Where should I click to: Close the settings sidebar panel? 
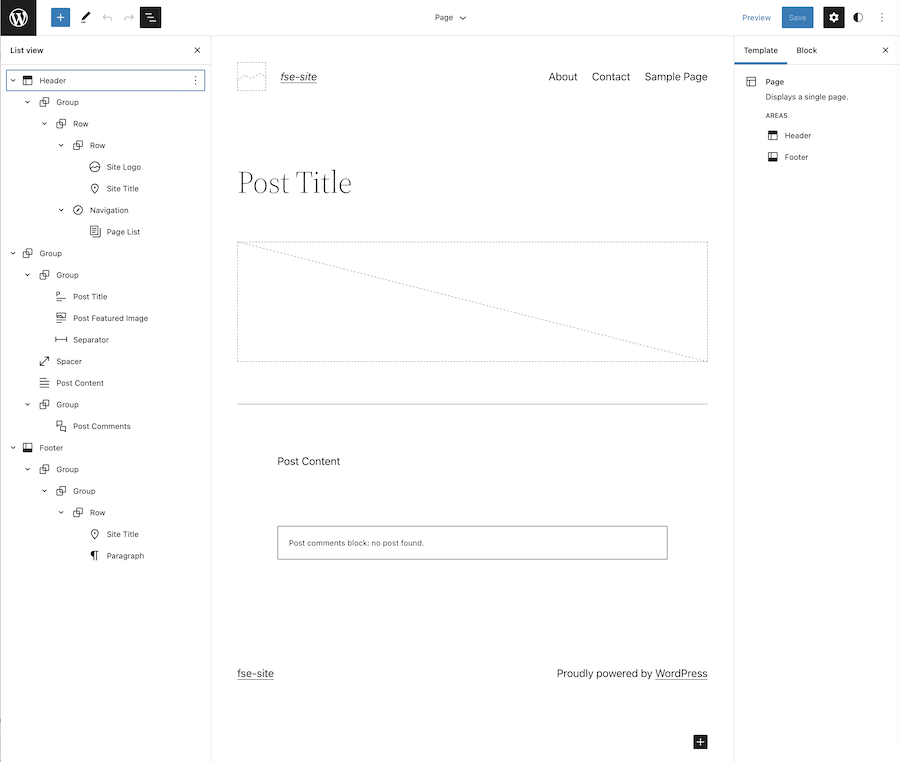point(885,50)
